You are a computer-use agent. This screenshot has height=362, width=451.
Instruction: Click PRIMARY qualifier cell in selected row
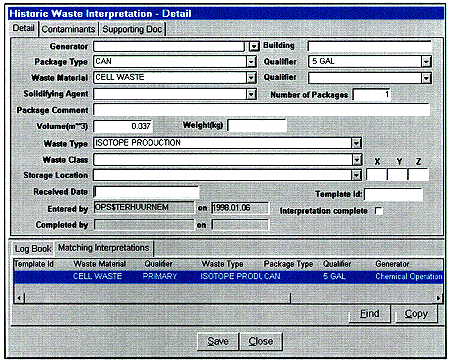pyautogui.click(x=160, y=277)
